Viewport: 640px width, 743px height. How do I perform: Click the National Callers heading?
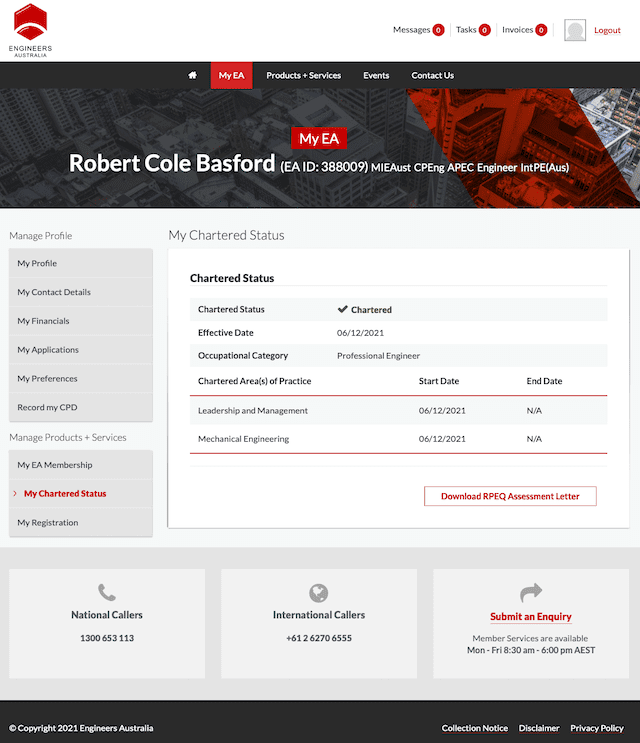107,615
